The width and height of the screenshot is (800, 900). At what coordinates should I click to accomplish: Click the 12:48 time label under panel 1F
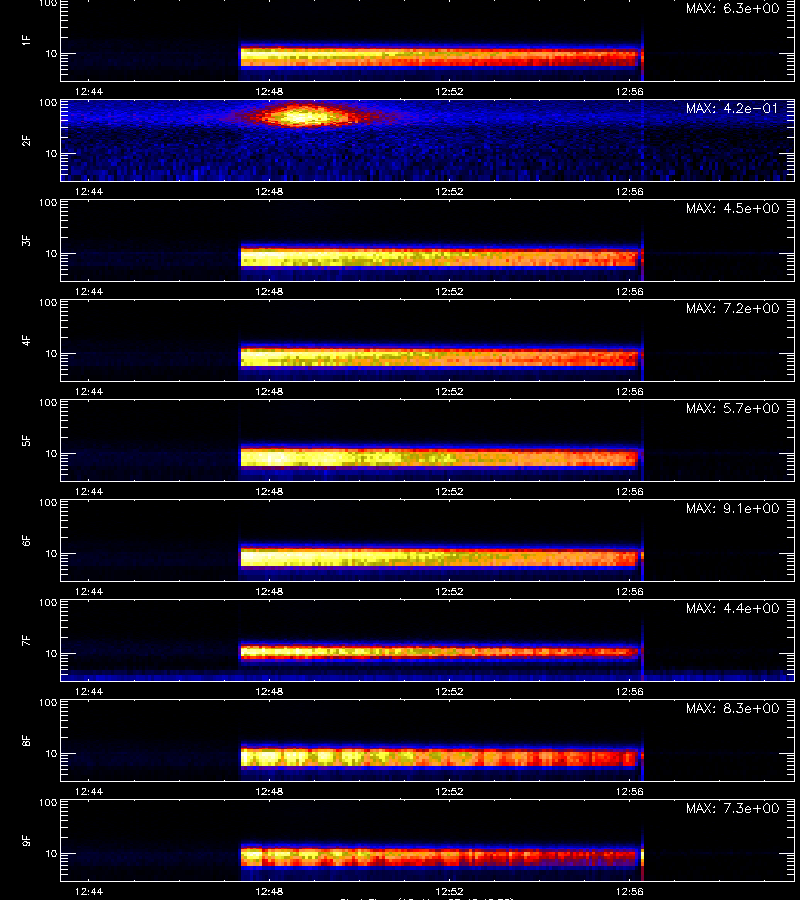(x=269, y=91)
